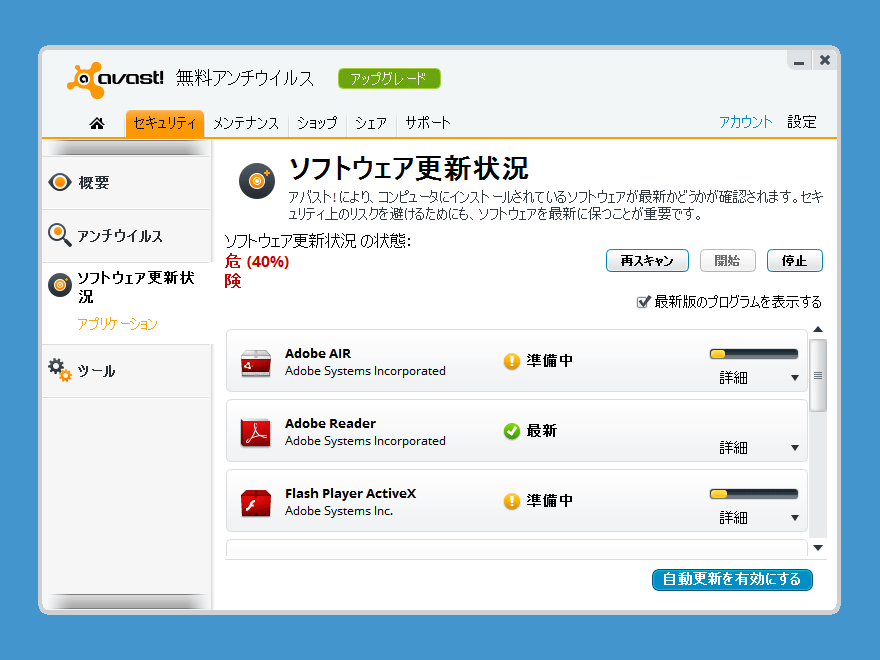The width and height of the screenshot is (880, 660).
Task: Click the アンチウイルス magnifier icon
Action: pyautogui.click(x=59, y=235)
